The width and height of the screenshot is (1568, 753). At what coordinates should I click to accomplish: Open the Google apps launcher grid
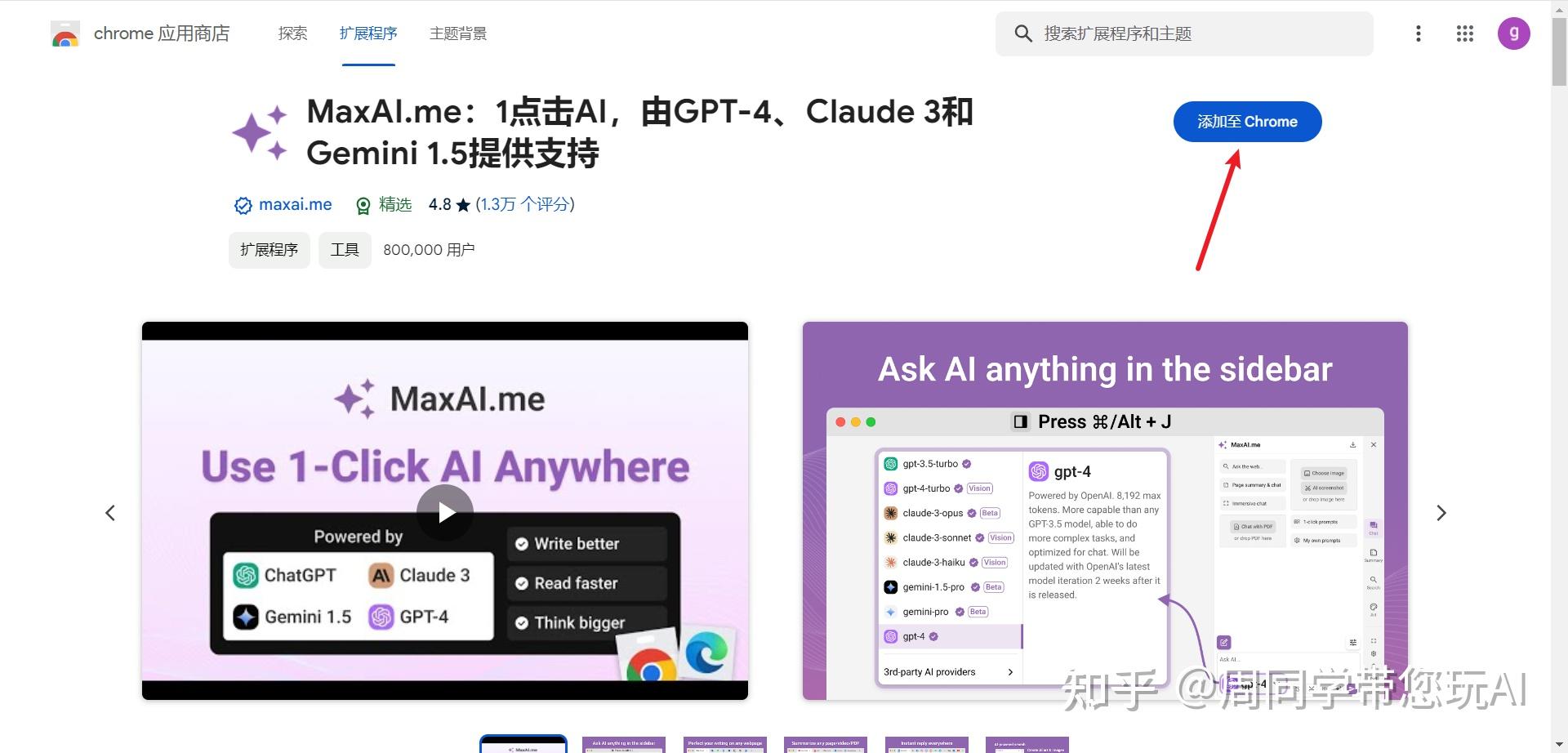pos(1464,33)
